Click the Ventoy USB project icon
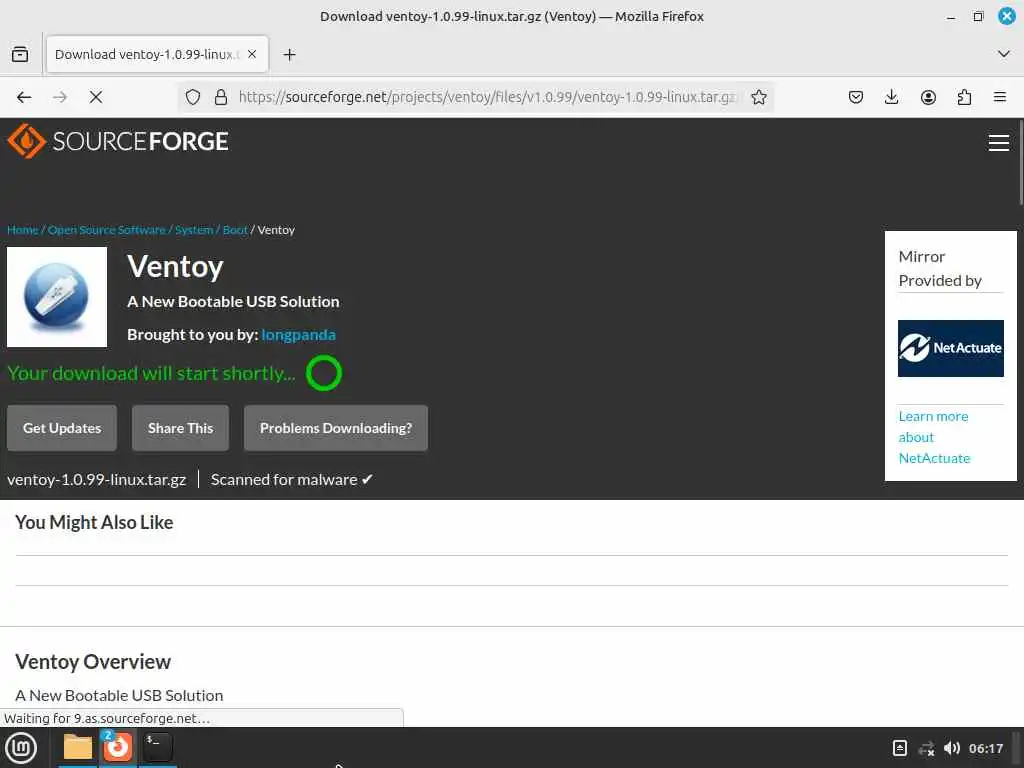 coord(57,297)
